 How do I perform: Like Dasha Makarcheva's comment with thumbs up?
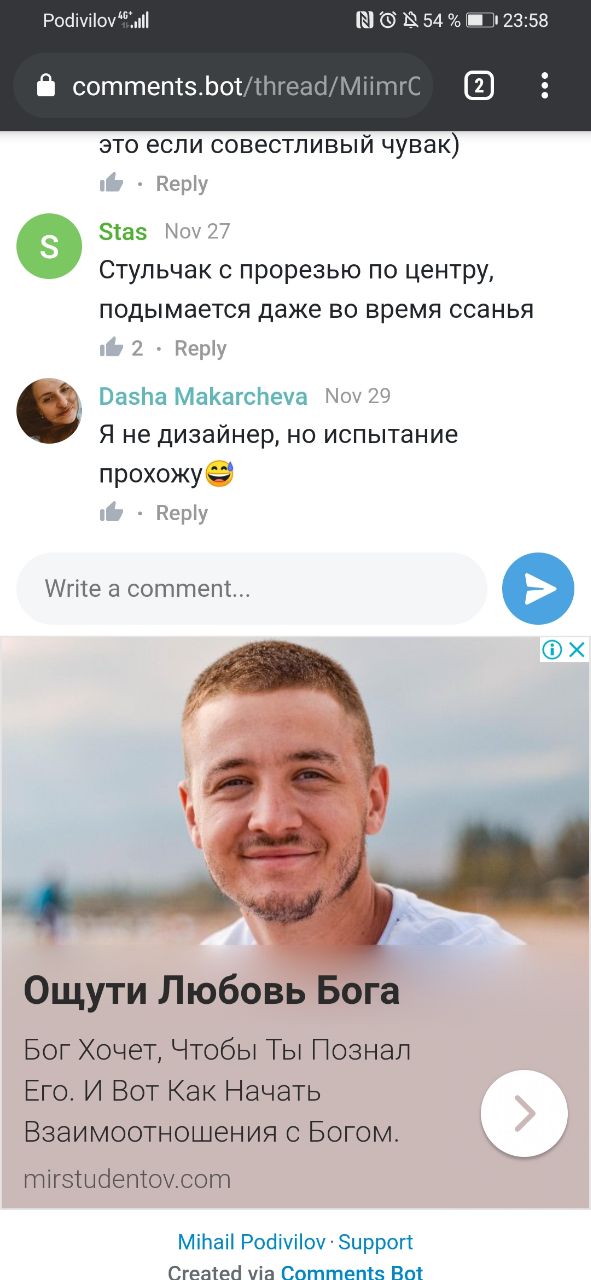pos(111,513)
